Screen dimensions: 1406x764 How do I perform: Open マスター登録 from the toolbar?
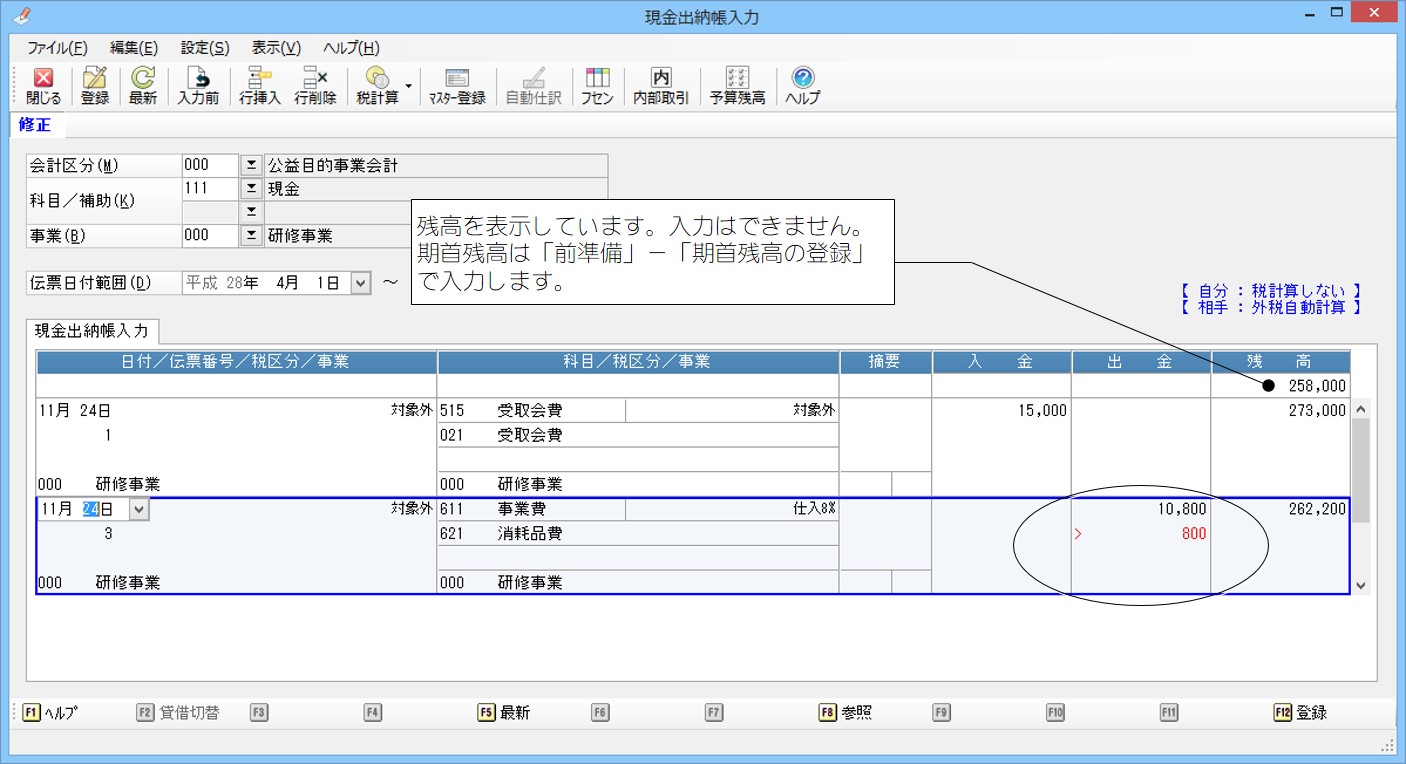(457, 86)
